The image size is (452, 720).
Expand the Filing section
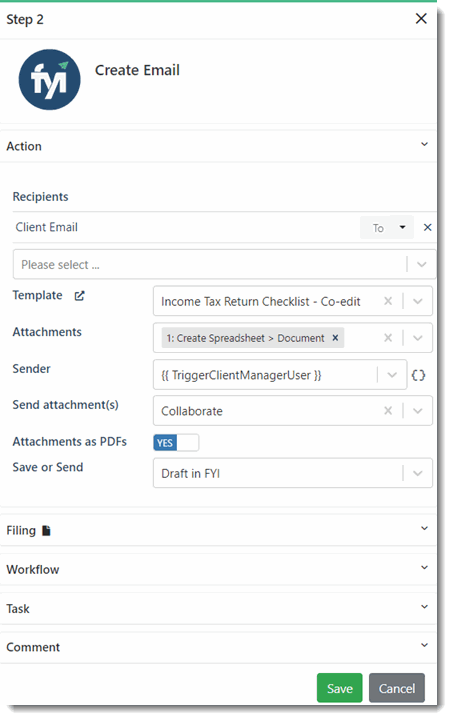(218, 530)
